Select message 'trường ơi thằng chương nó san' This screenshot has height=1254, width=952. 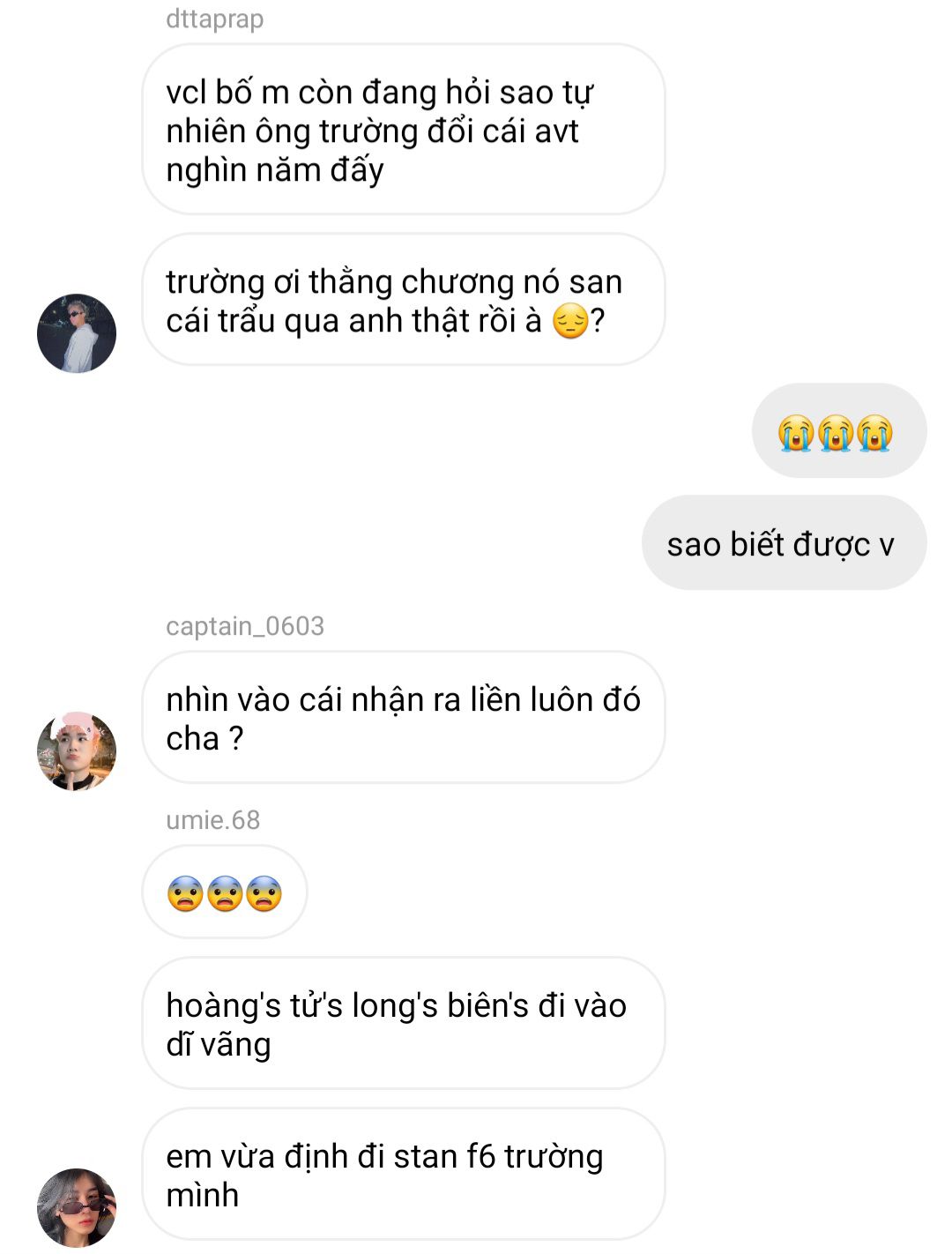pyautogui.click(x=404, y=300)
